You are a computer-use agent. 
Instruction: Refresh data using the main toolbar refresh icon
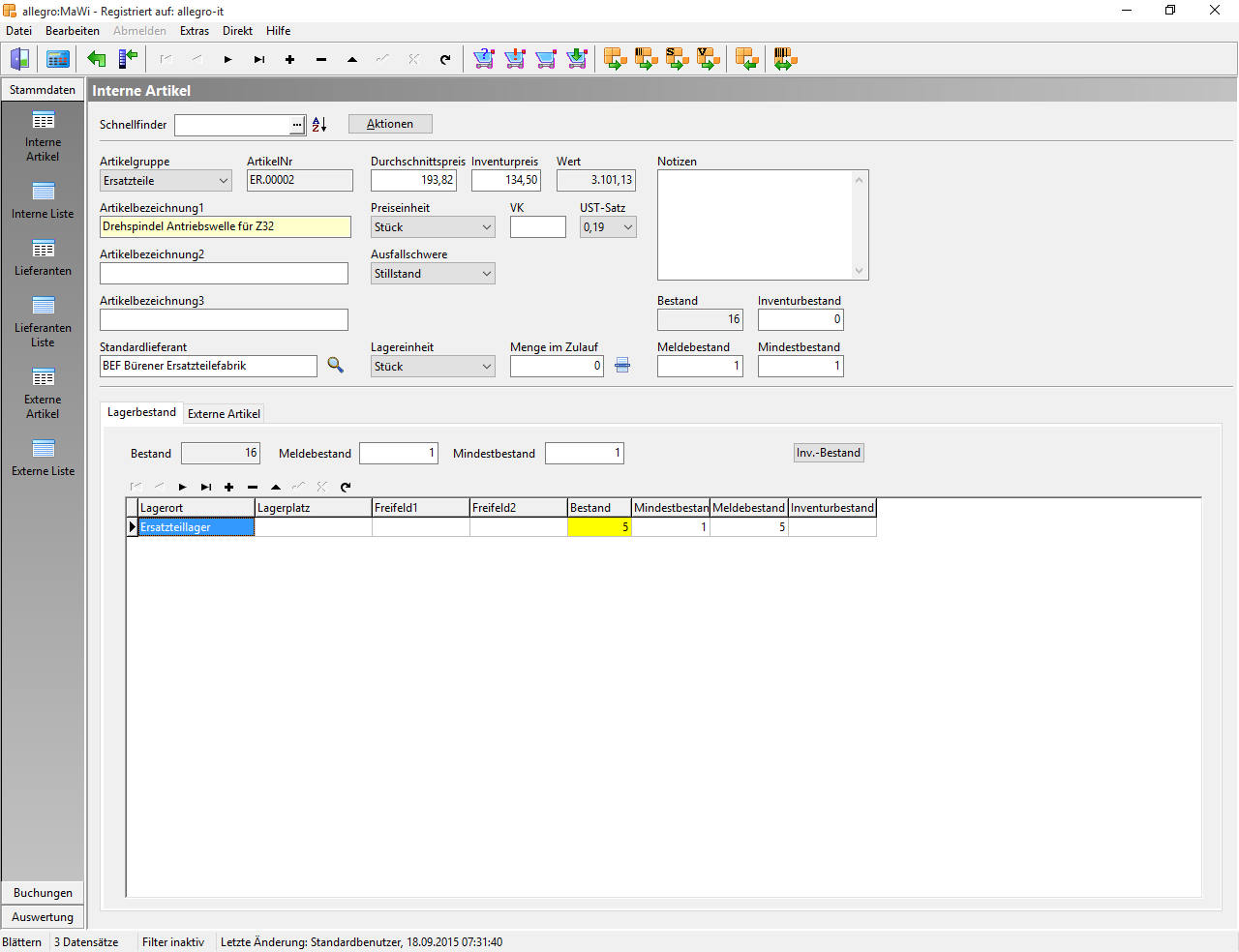[445, 60]
